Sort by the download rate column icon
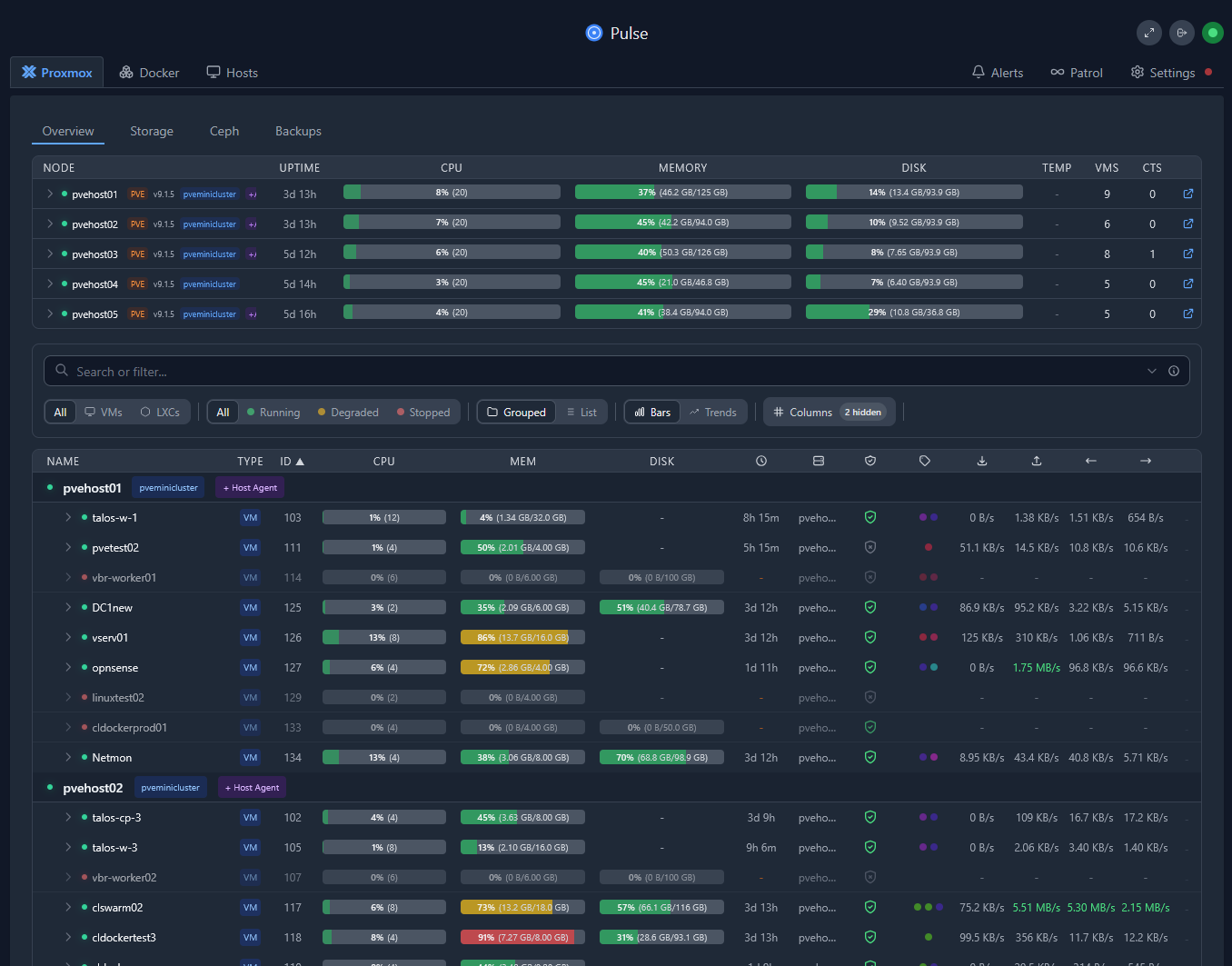Screen dimensions: 1232x966 (982, 461)
